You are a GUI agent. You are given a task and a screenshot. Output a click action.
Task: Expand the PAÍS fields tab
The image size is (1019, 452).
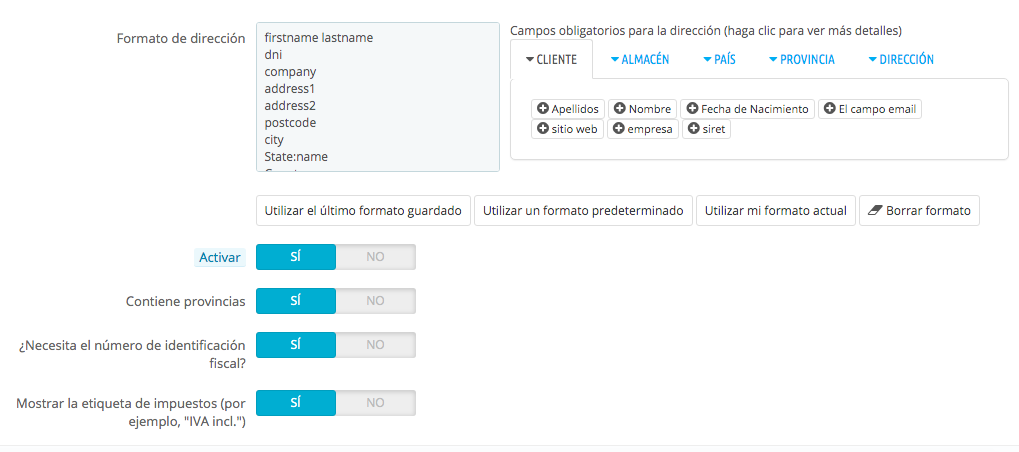click(719, 60)
